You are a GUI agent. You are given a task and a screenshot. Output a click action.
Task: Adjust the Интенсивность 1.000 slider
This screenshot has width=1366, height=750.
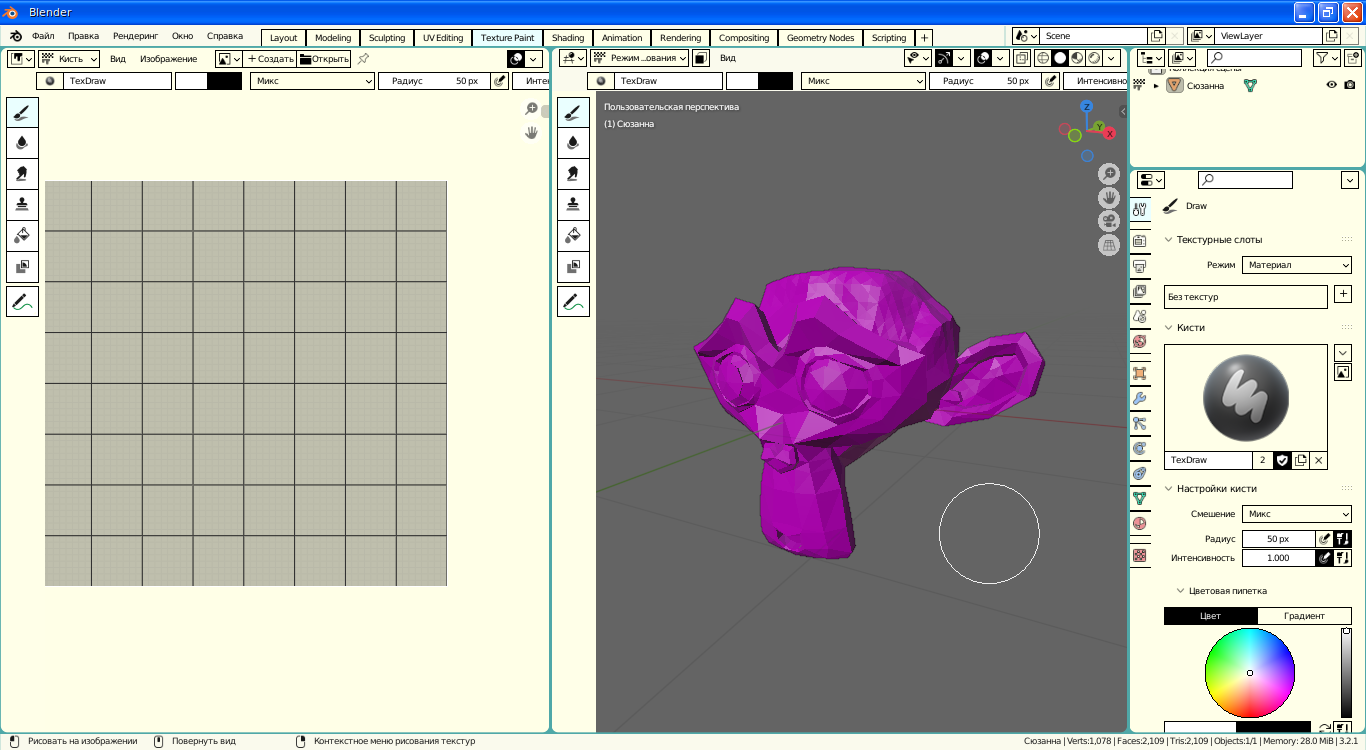1279,558
